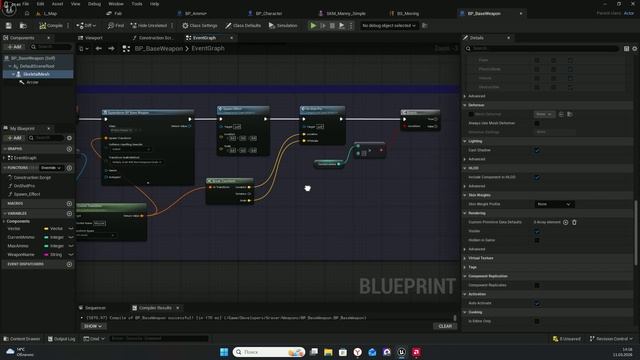Image resolution: width=640 pixels, height=360 pixels.
Task: Open the Spawn_Effect function
Action: coord(27,194)
